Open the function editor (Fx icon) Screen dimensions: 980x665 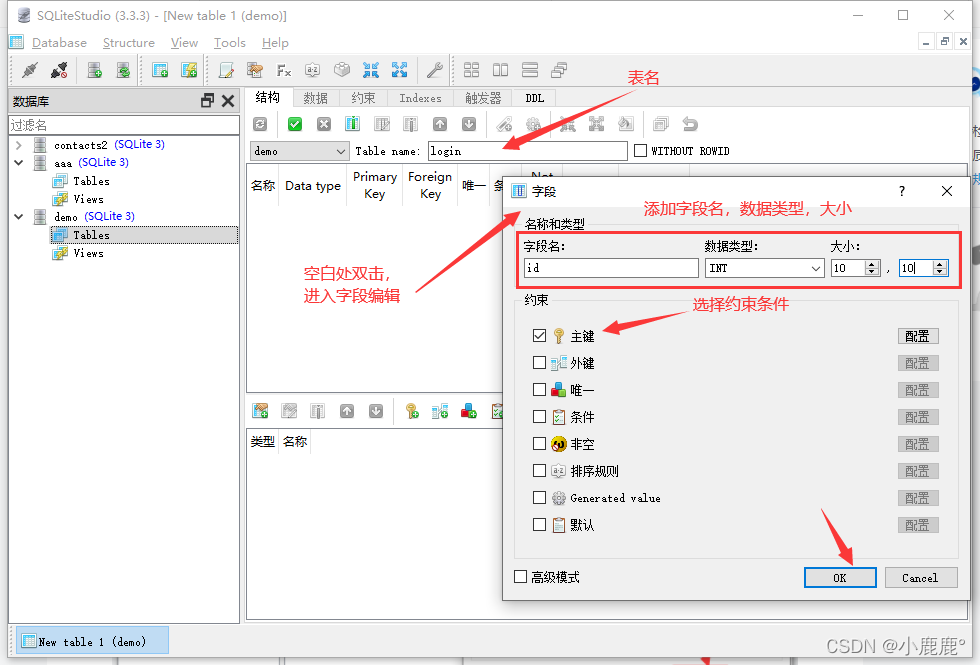(283, 70)
